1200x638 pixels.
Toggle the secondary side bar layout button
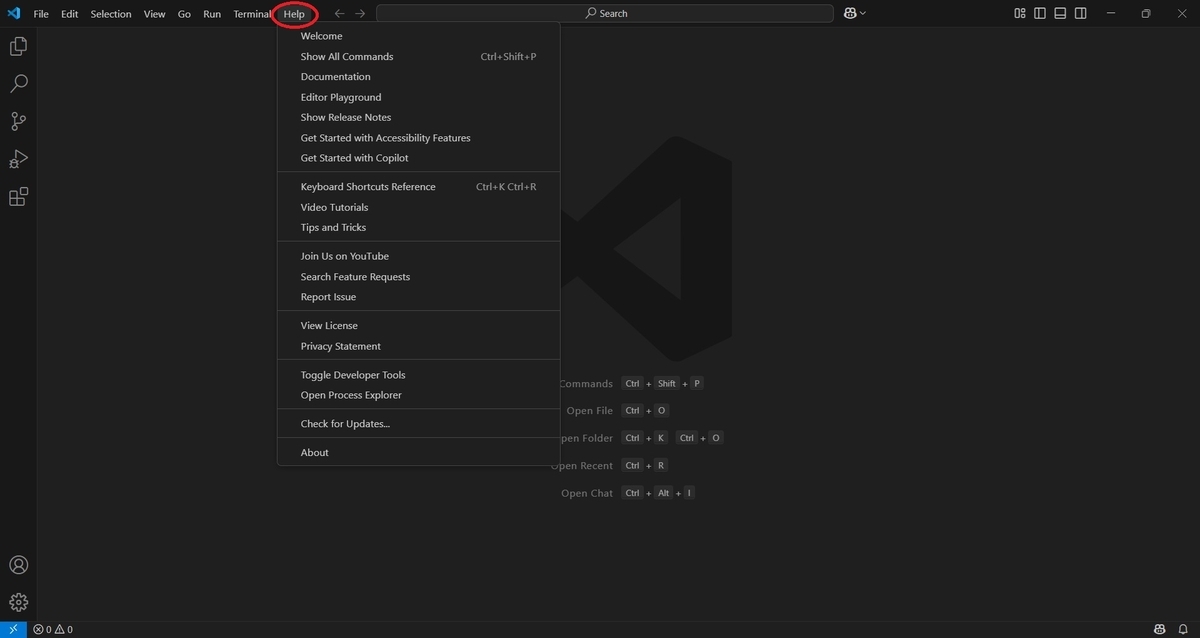[x=1082, y=13]
